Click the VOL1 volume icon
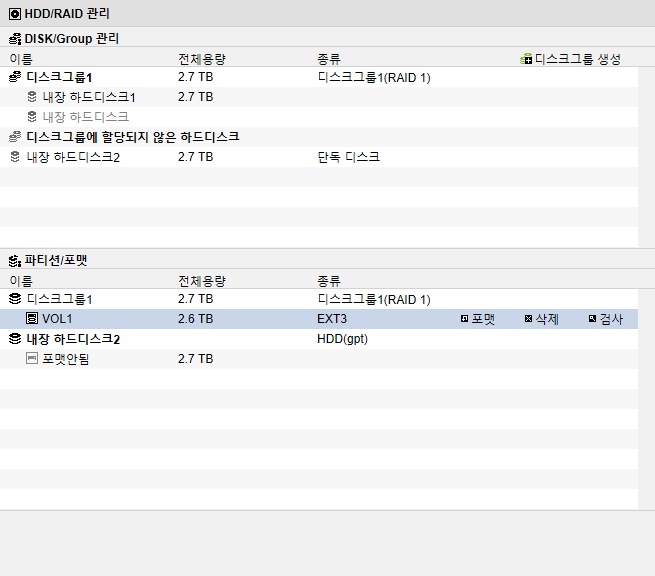Viewport: 655px width, 576px height. pos(32,319)
